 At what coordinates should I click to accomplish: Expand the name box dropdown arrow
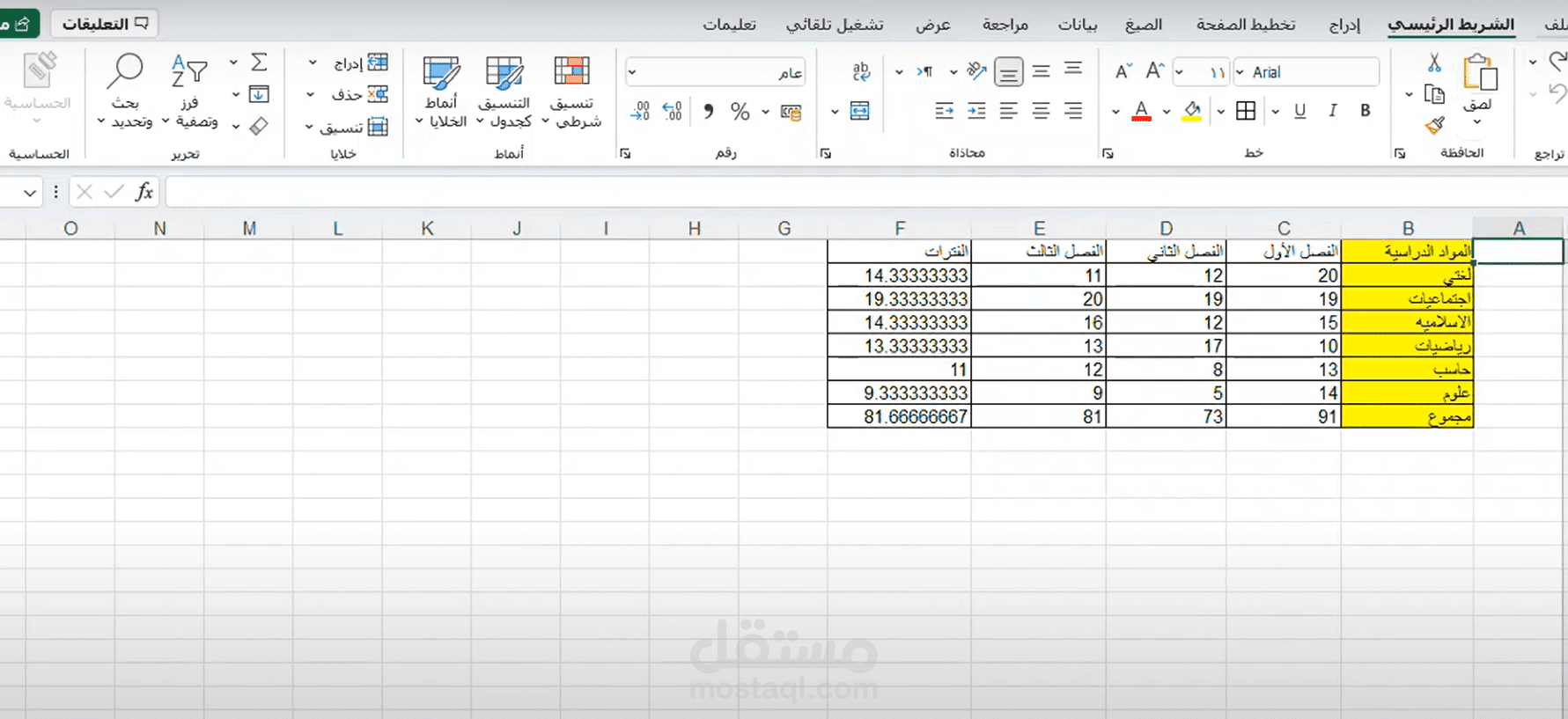tap(30, 193)
